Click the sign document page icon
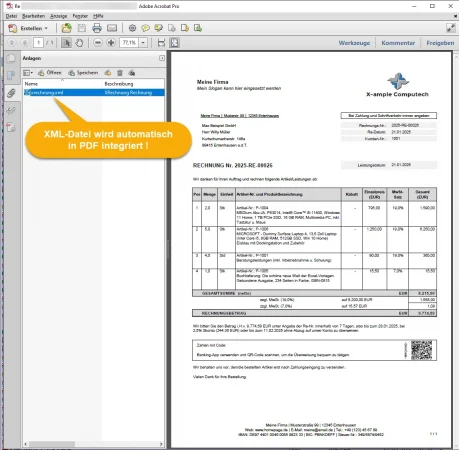This screenshot has width=459, height=450. click(x=172, y=28)
